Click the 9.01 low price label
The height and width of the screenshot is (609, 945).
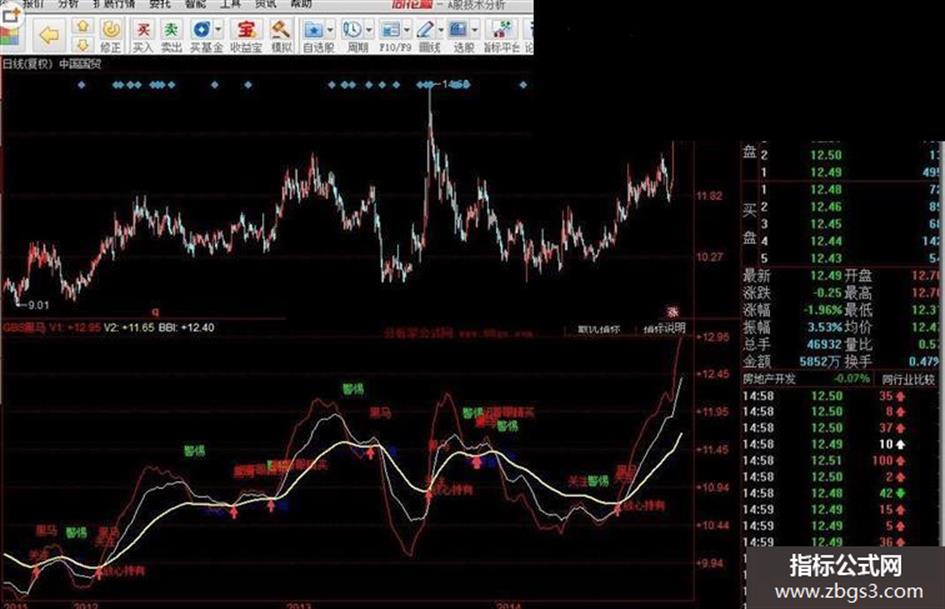[x=38, y=305]
